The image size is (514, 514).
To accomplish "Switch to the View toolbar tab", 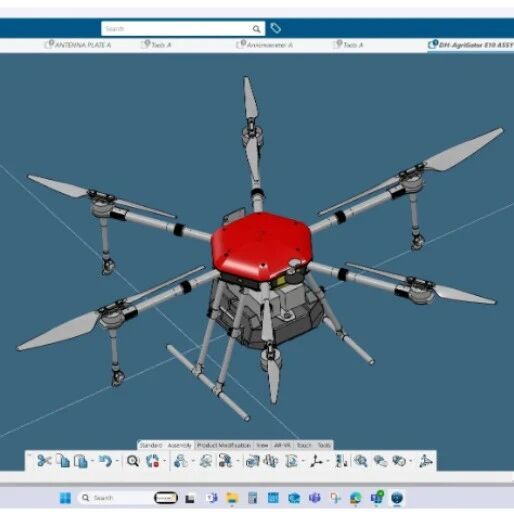I will click(262, 445).
